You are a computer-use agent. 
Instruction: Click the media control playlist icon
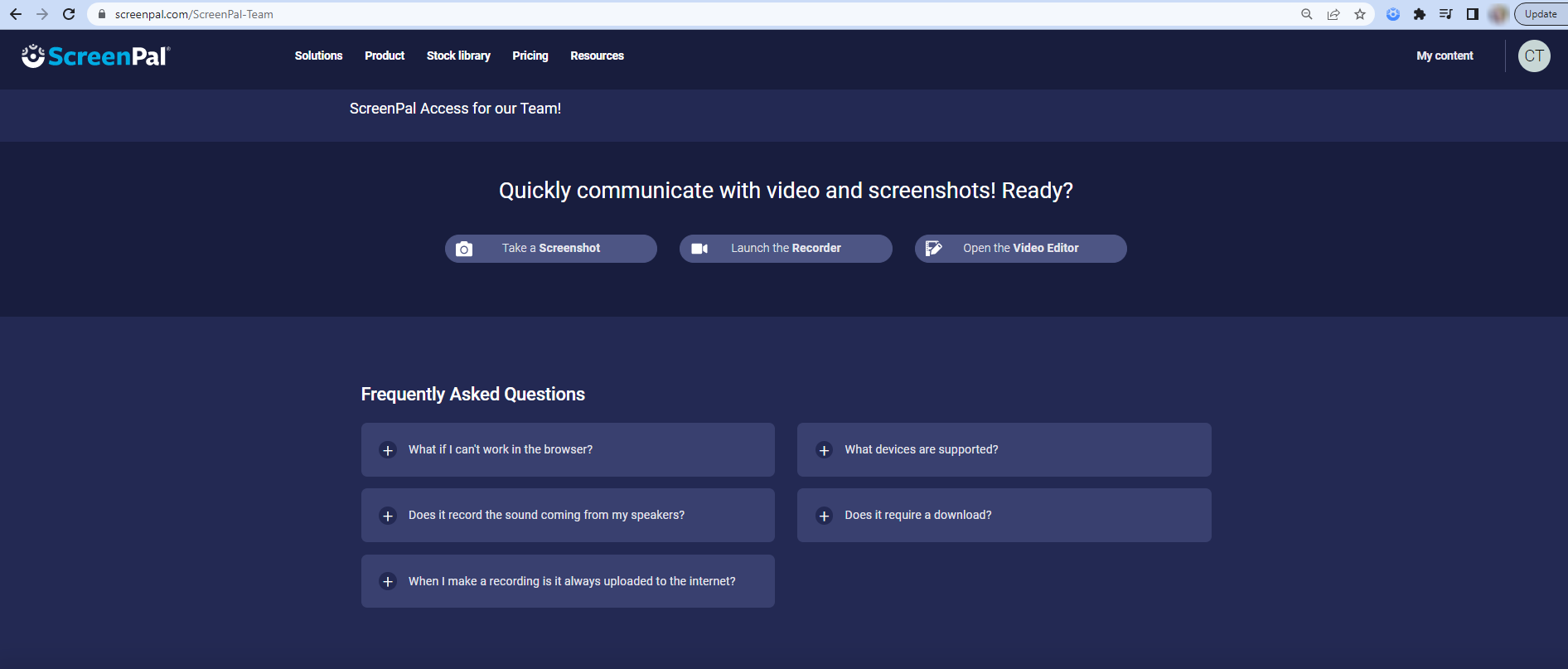click(1446, 14)
